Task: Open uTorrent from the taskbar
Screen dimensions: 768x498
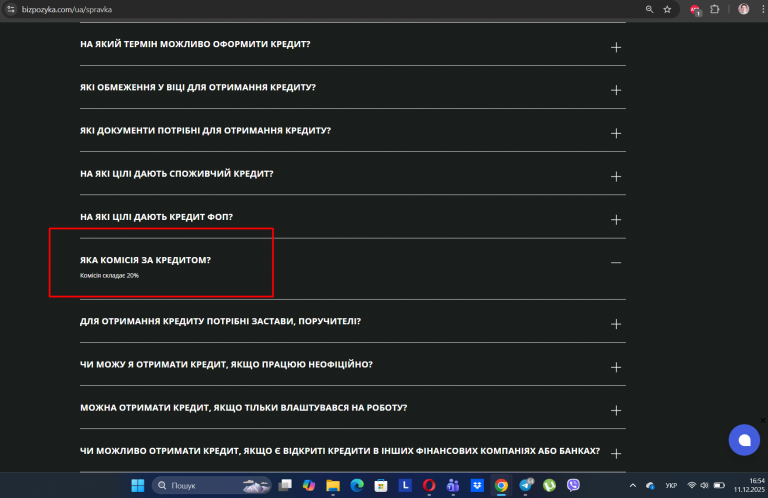Action: tap(549, 485)
